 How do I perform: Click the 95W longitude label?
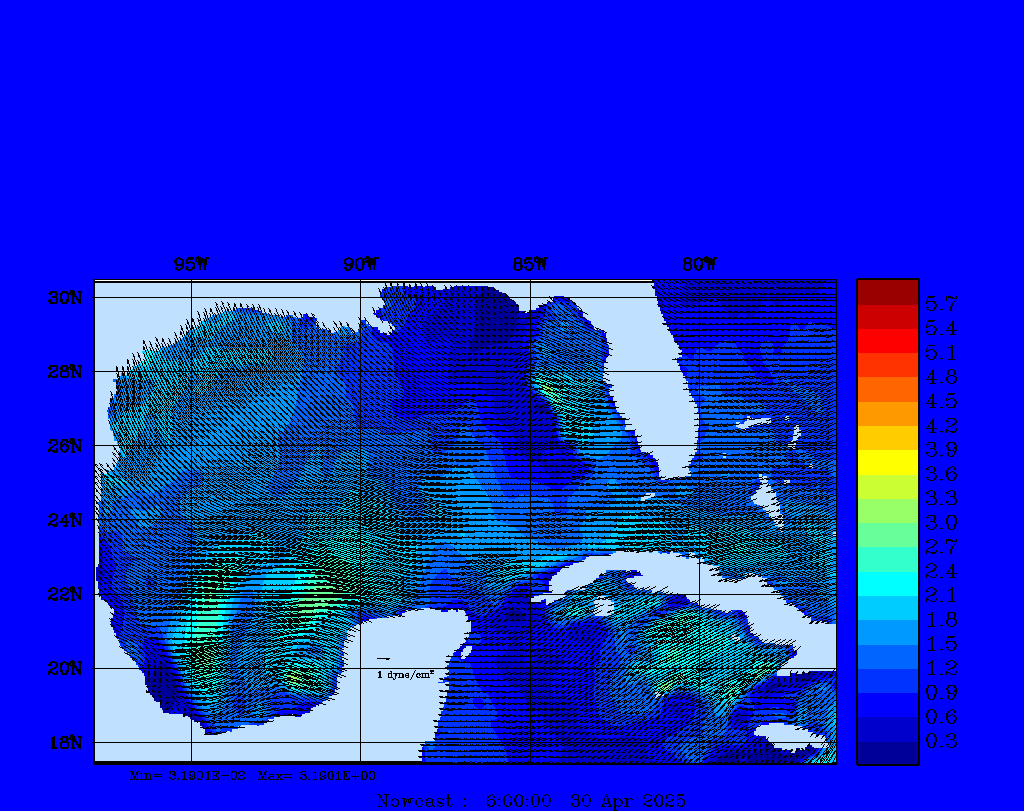191,264
